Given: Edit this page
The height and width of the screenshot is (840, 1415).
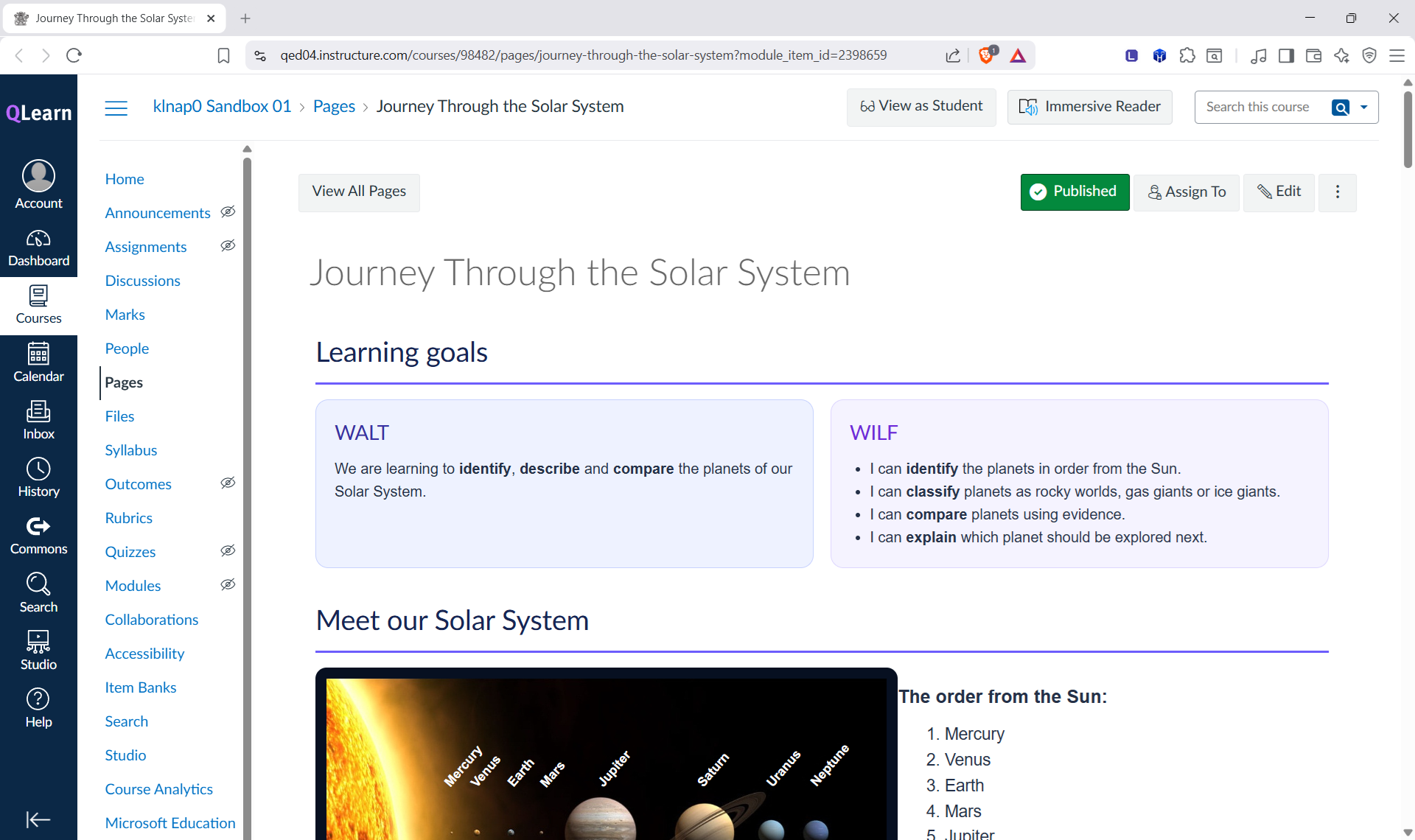Looking at the screenshot, I should pyautogui.click(x=1279, y=192).
